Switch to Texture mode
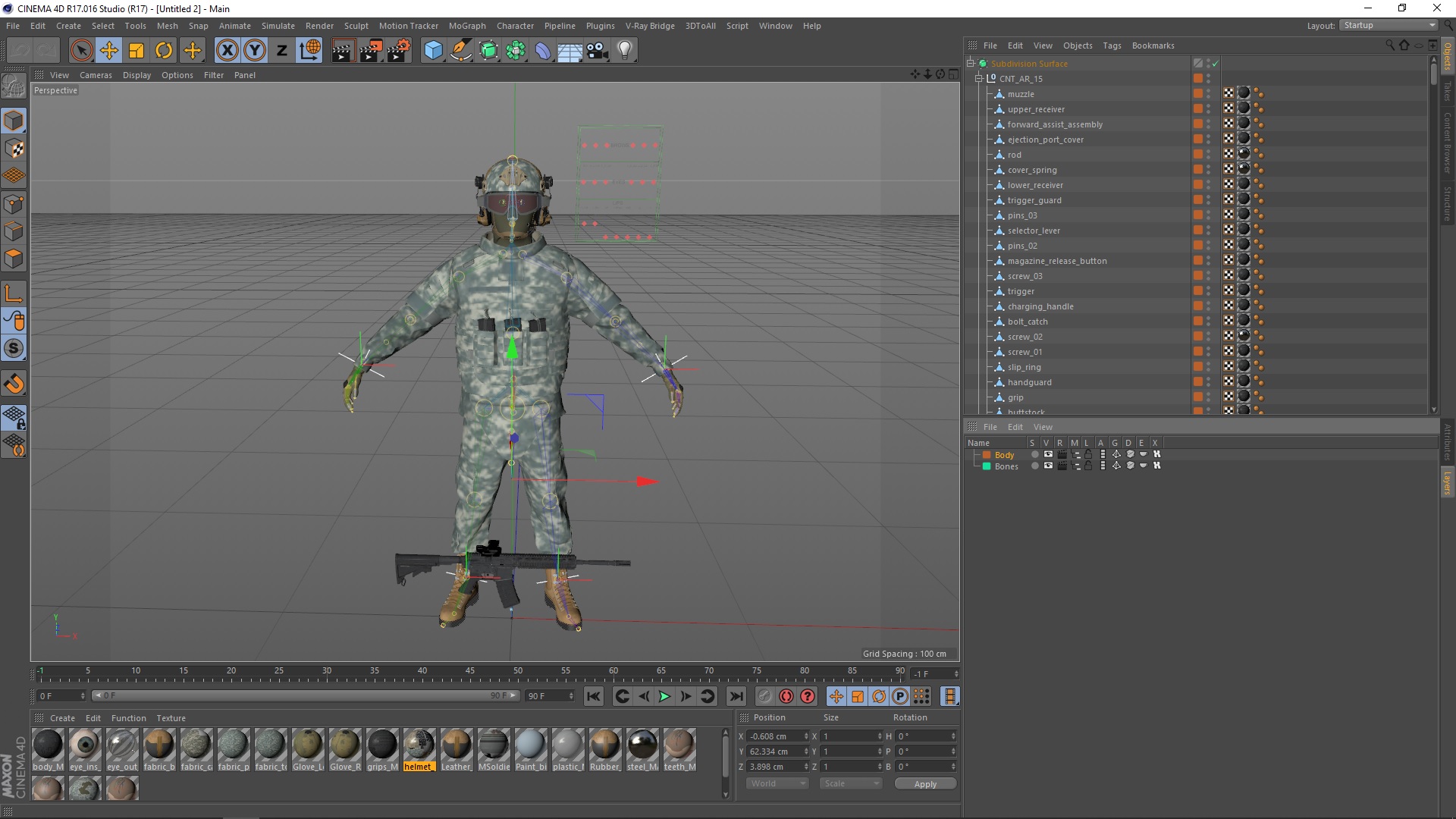Screen dimensions: 1456x819 pos(14,149)
